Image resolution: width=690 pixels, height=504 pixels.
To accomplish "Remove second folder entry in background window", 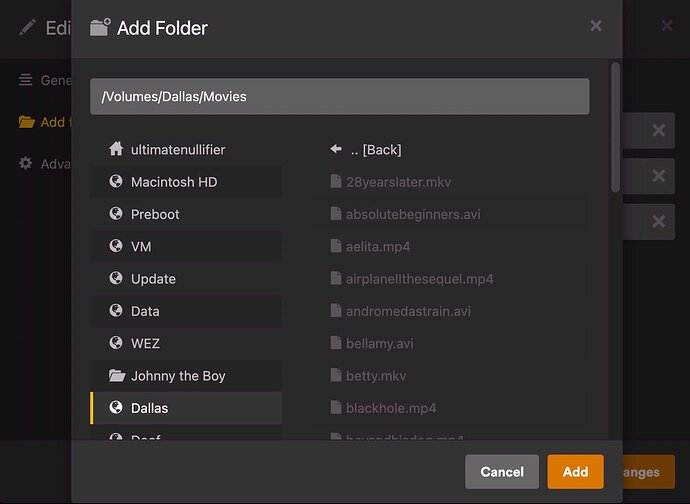I will [658, 176].
